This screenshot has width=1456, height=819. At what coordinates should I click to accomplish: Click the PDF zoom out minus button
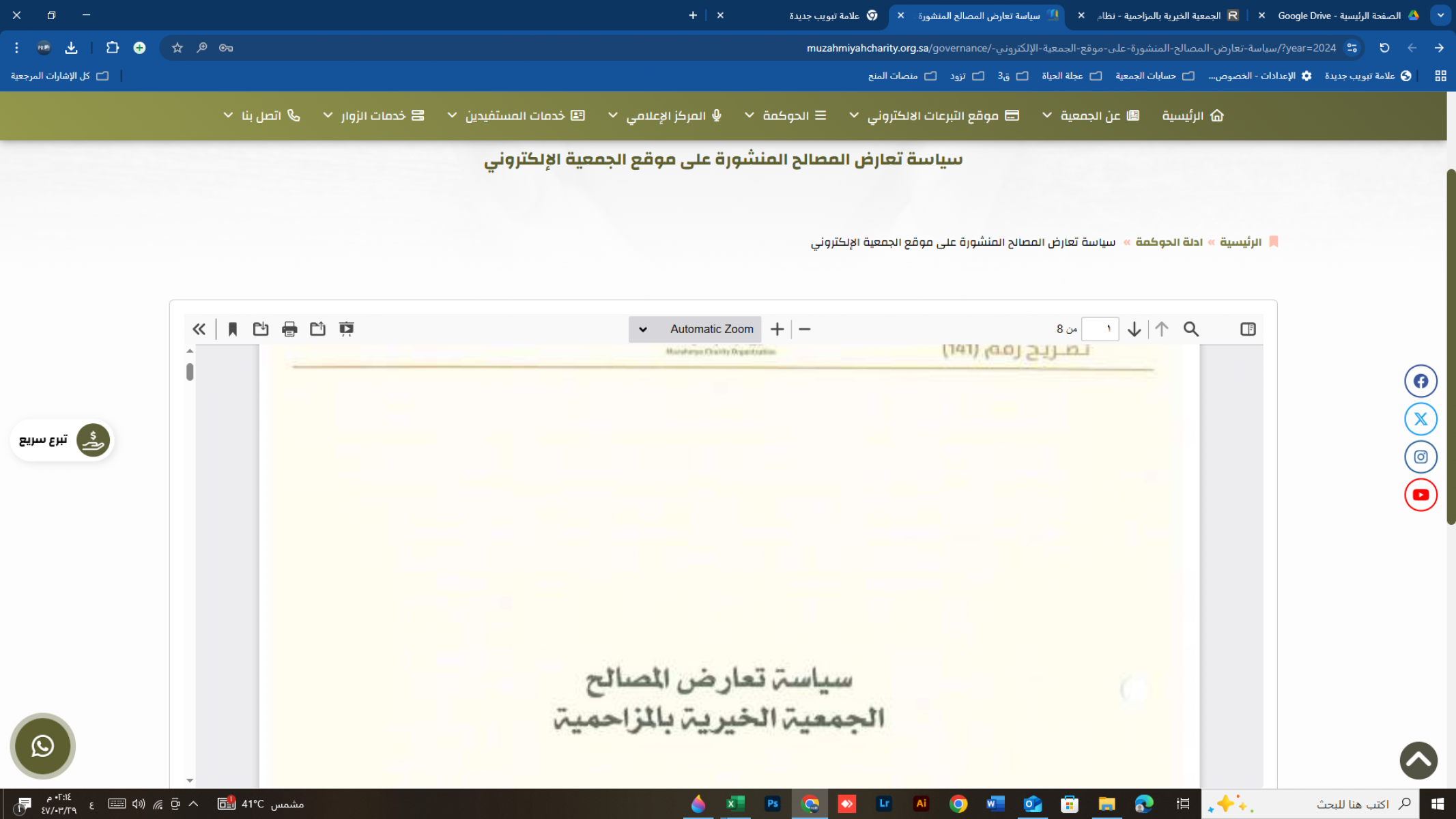tap(804, 329)
